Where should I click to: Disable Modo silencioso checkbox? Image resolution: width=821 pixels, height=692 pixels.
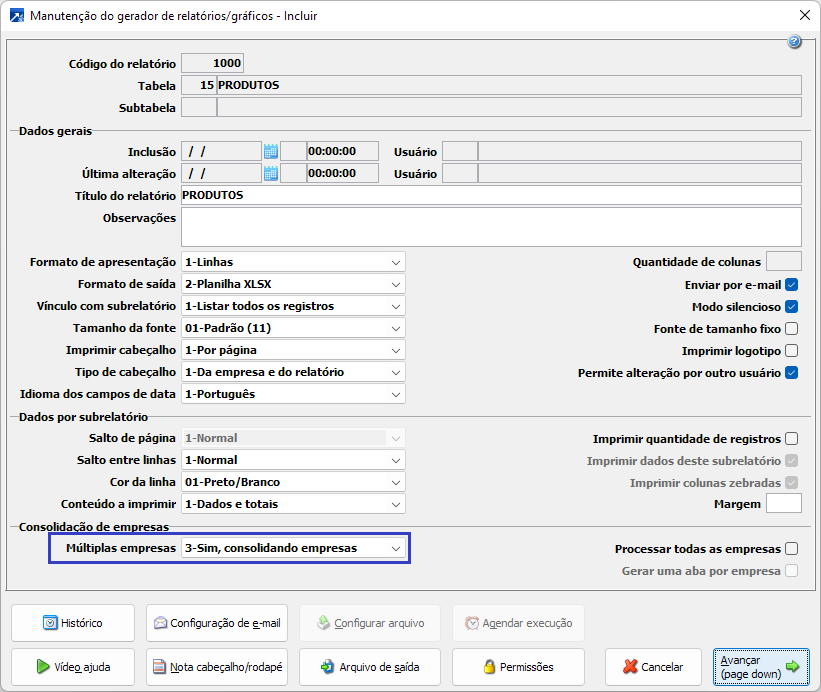coord(791,307)
